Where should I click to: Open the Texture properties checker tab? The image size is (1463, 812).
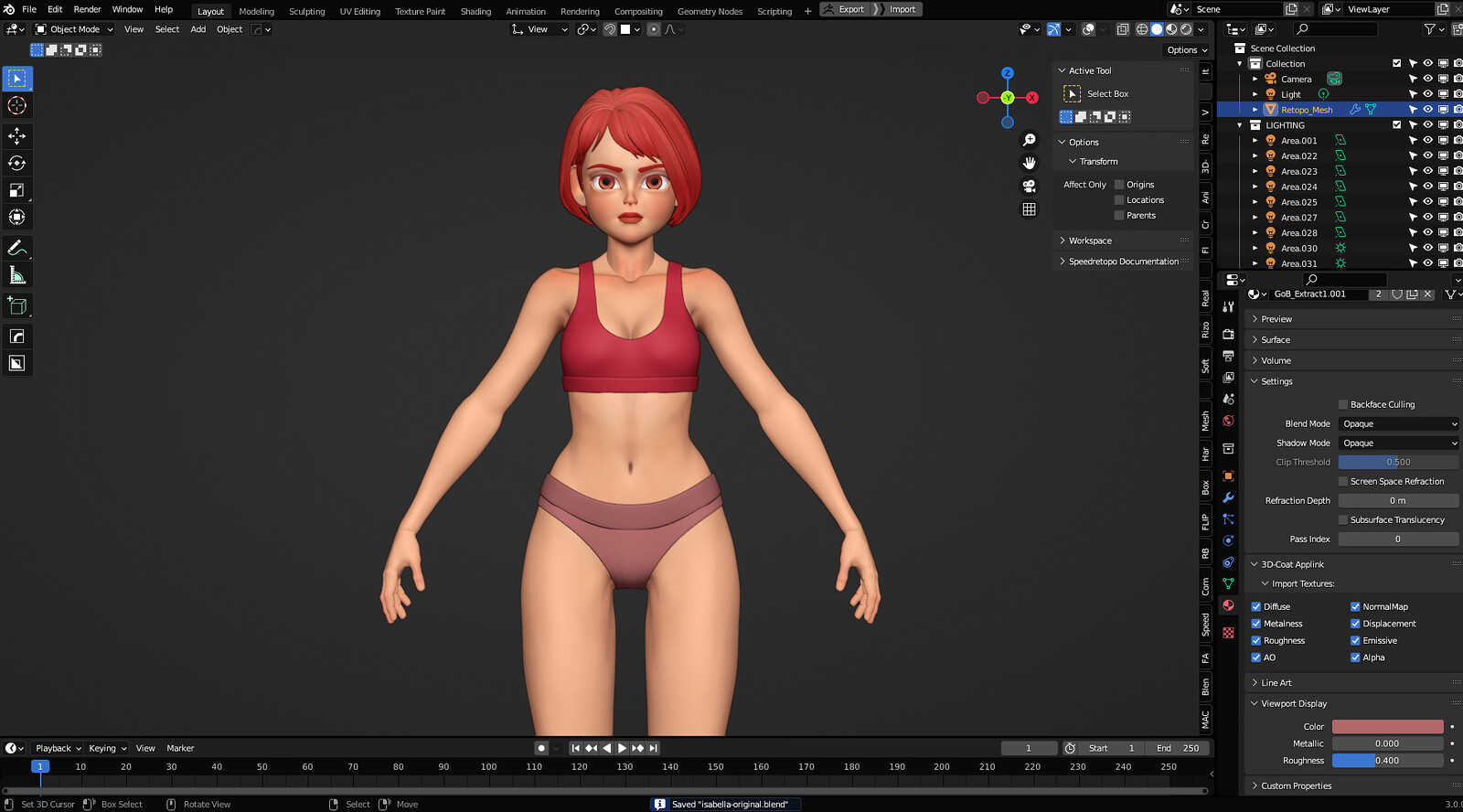1228,633
